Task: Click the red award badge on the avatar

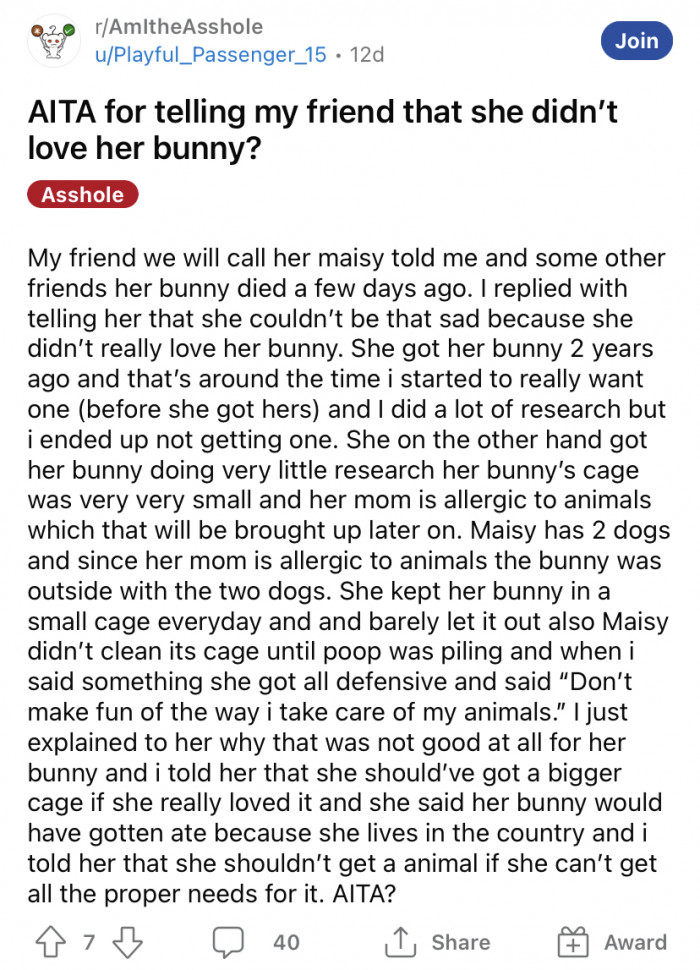Action: [x=37, y=30]
